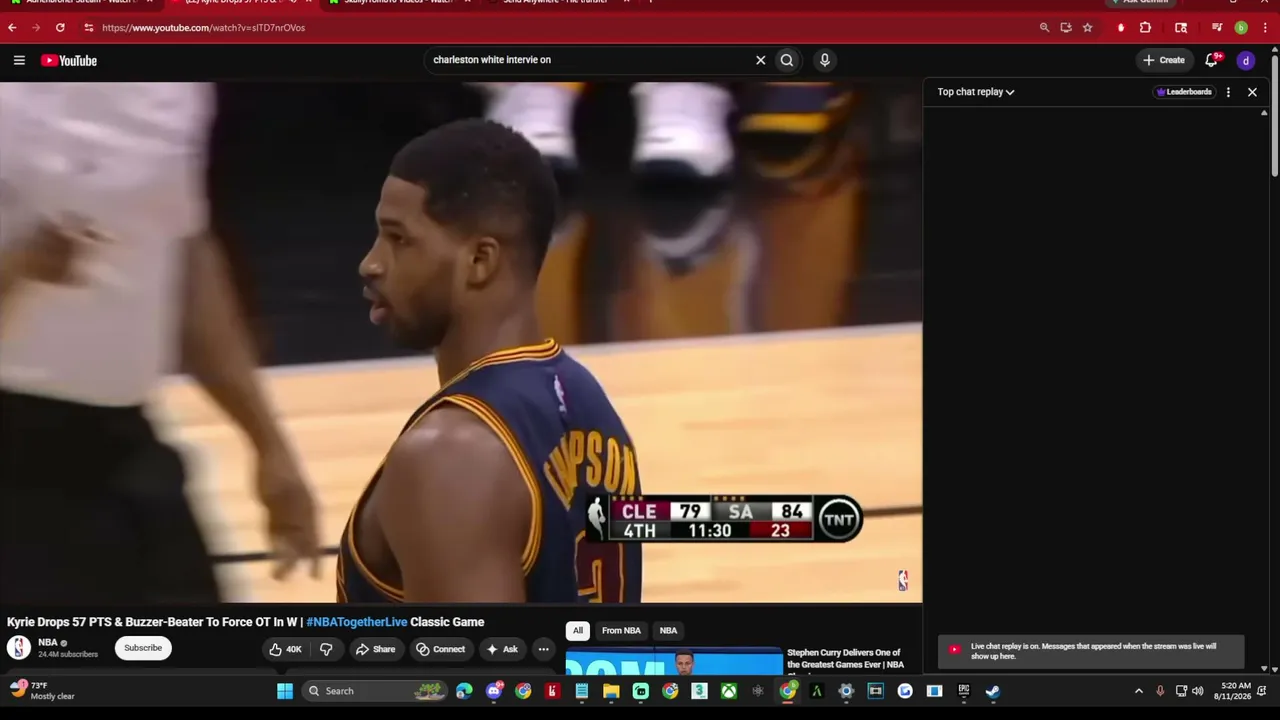The width and height of the screenshot is (1280, 720).
Task: Open the Stephen Curry recommended video thumbnail
Action: pos(674,663)
